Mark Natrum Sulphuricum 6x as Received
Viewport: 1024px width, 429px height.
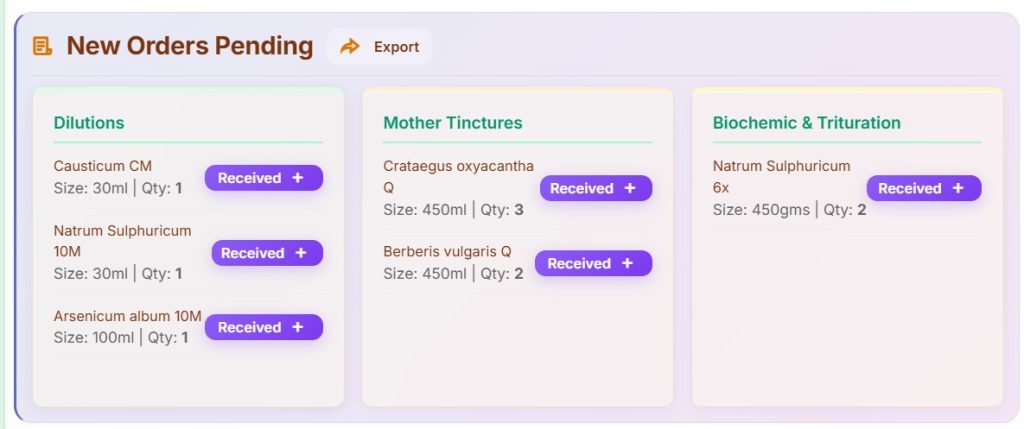click(x=910, y=188)
